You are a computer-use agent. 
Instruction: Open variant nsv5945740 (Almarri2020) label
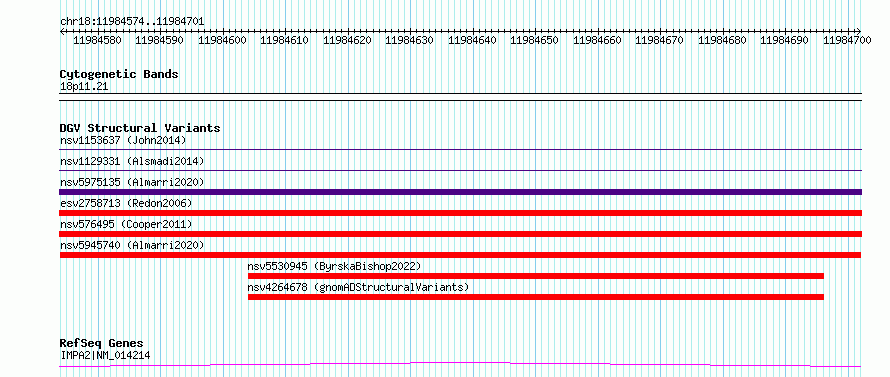point(132,245)
